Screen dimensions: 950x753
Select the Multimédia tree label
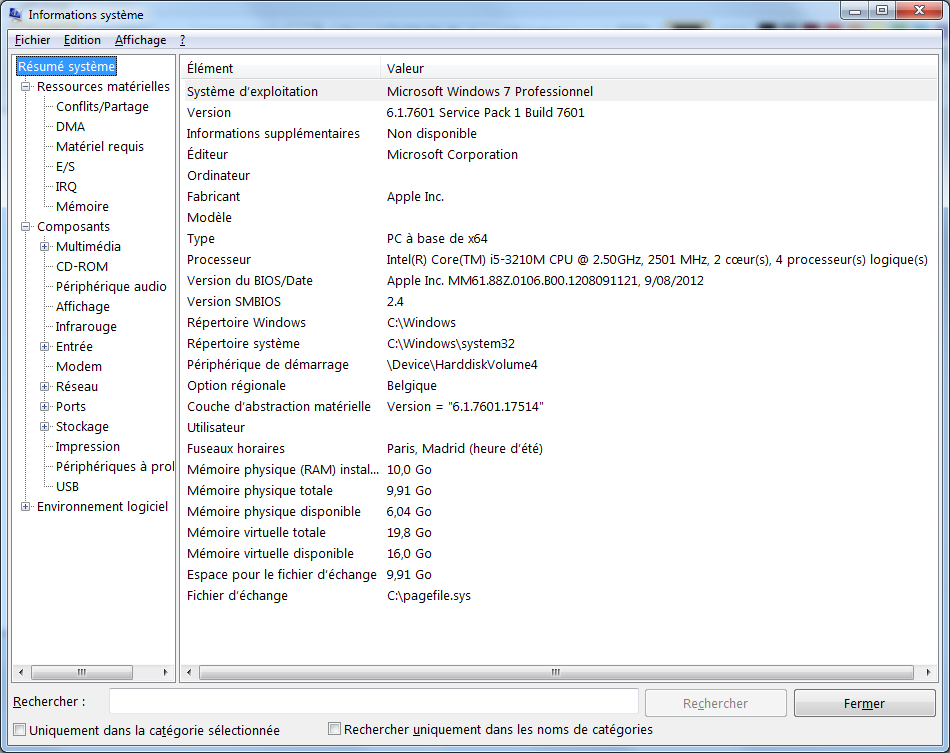tap(88, 247)
